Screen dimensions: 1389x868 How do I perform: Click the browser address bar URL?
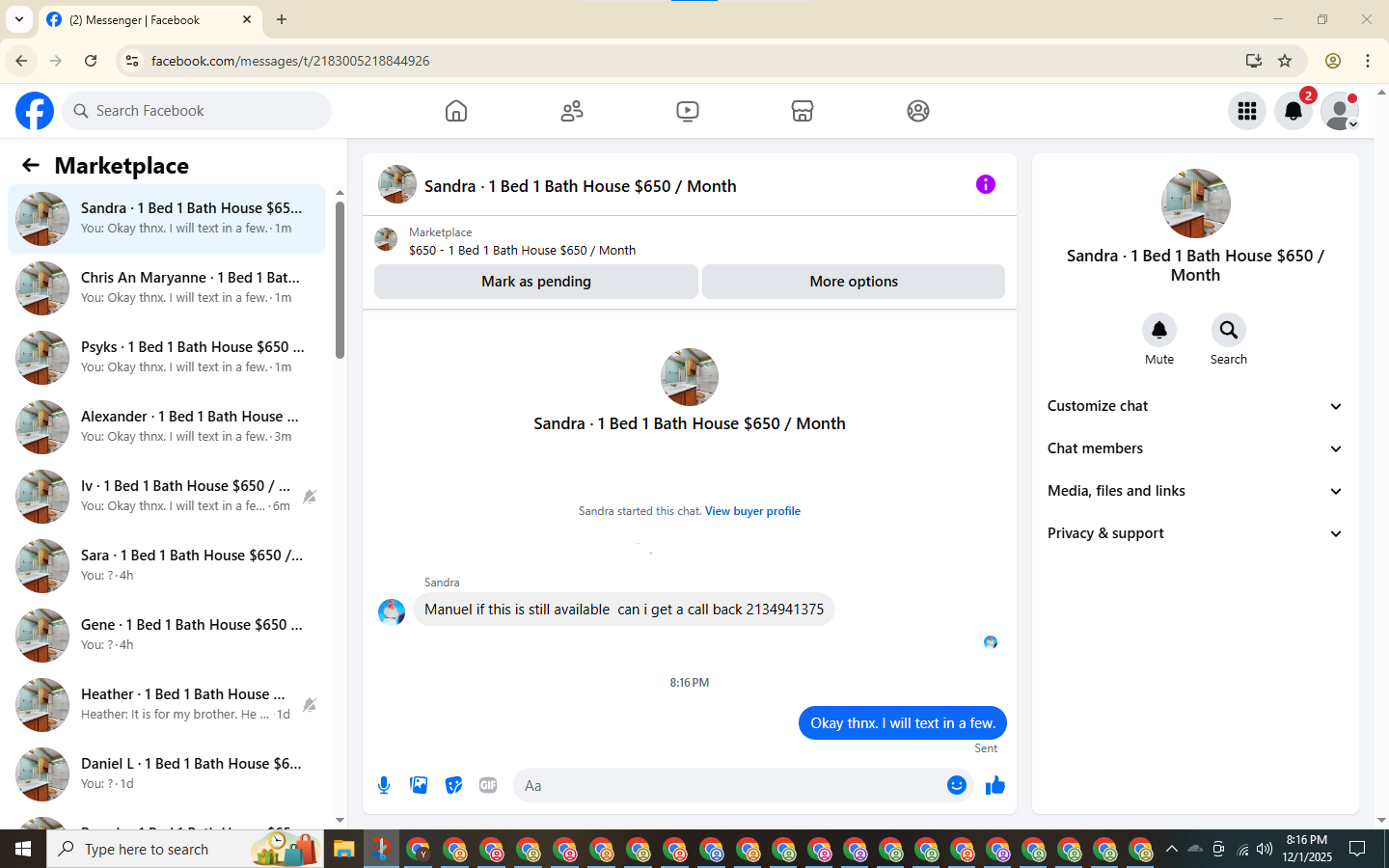coord(290,61)
